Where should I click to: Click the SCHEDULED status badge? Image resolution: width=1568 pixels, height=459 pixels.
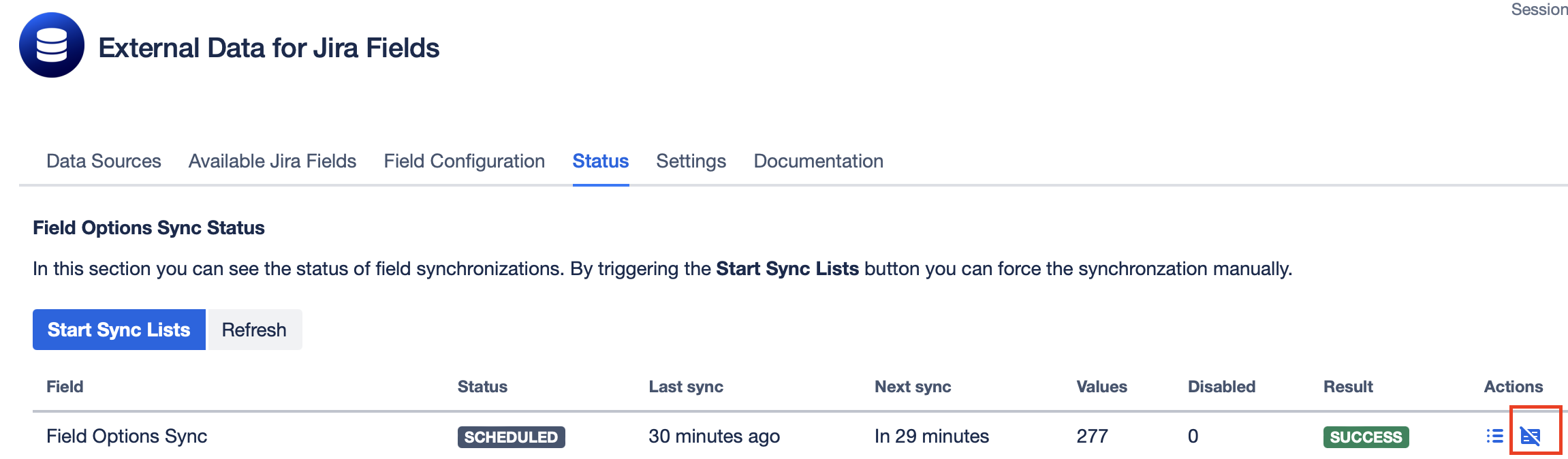[x=510, y=437]
